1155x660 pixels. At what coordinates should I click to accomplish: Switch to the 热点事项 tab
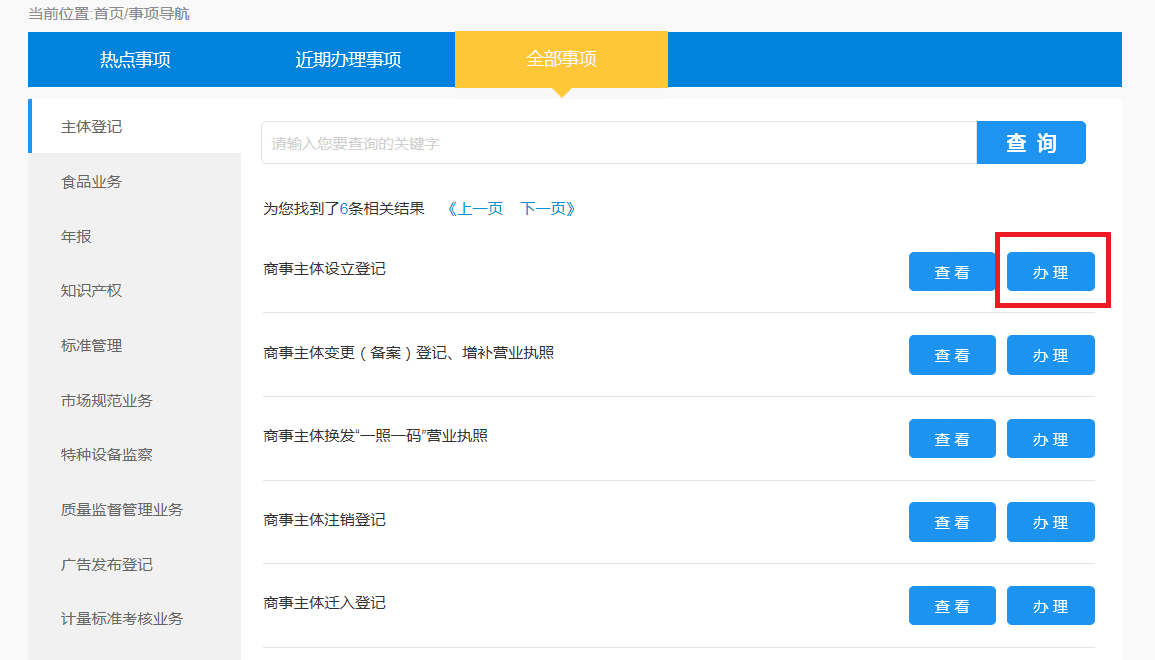tap(135, 60)
